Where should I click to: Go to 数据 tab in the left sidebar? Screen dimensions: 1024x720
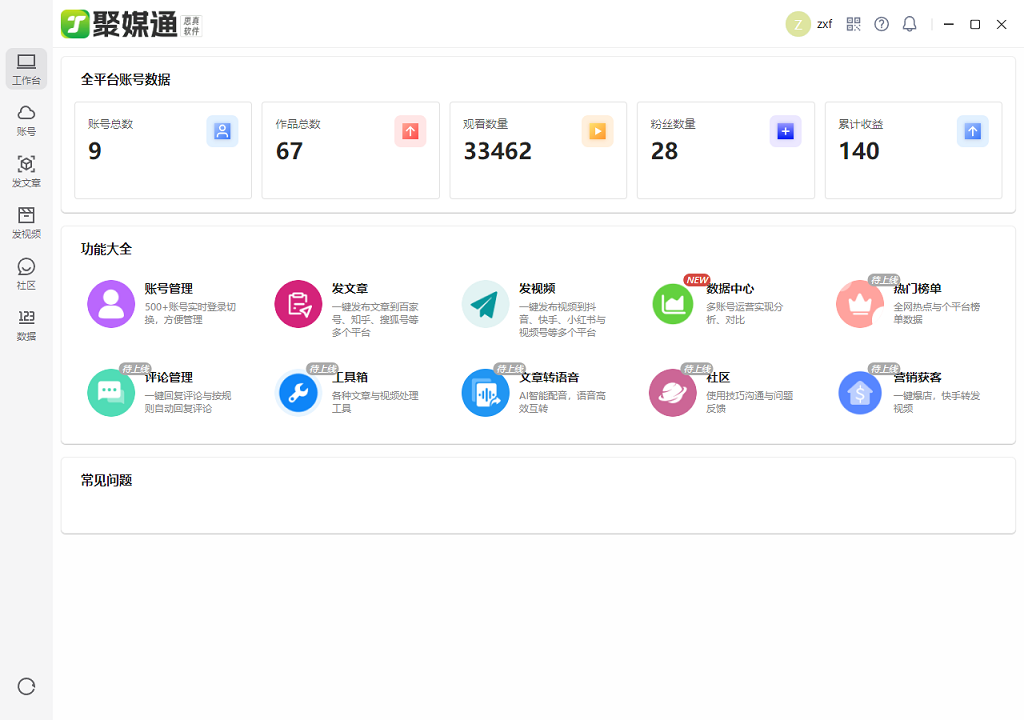(x=26, y=325)
